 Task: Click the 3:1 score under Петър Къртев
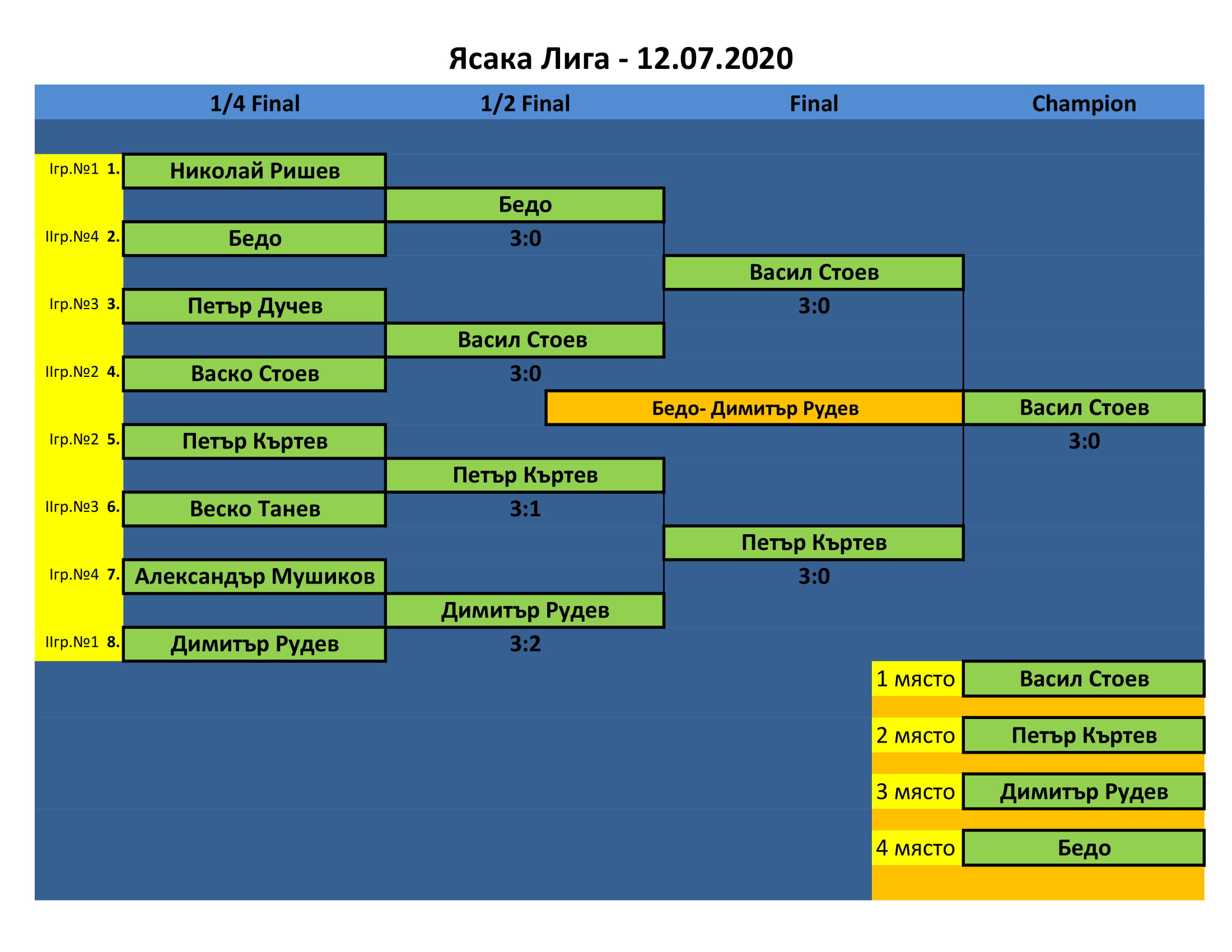click(525, 509)
